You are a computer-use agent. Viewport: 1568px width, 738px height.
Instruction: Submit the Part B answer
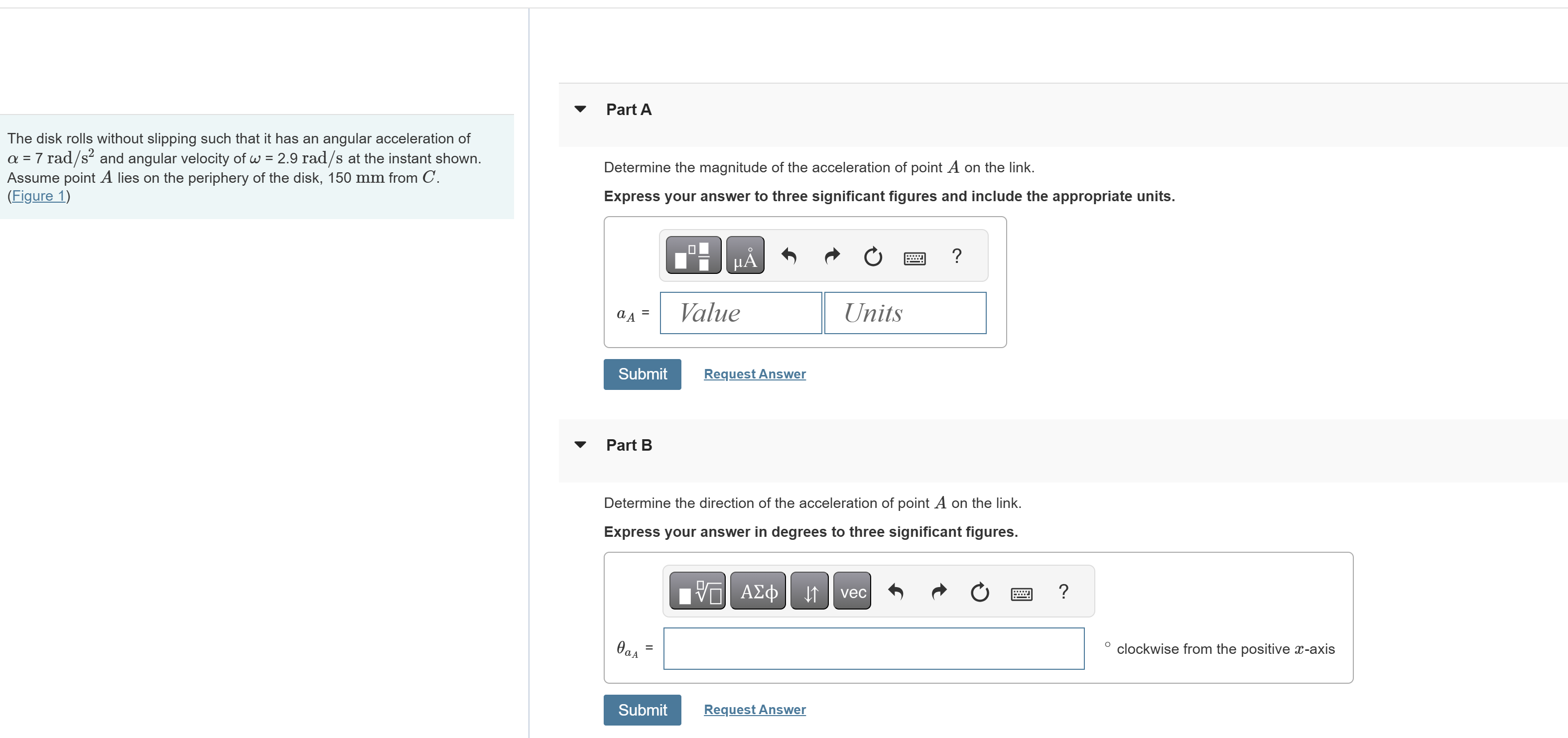(x=642, y=710)
